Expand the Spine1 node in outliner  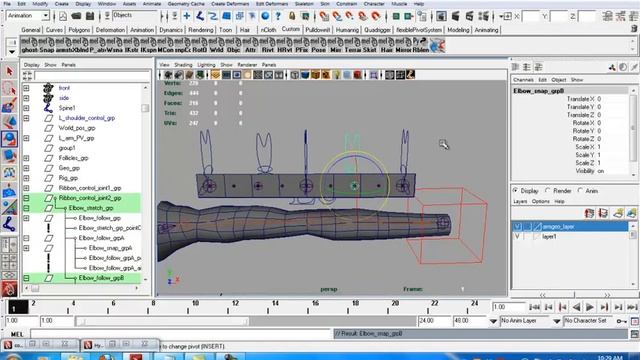[26, 108]
